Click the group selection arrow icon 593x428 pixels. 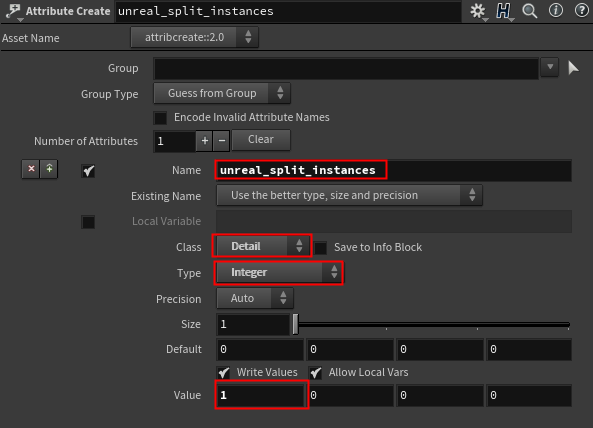[573, 68]
